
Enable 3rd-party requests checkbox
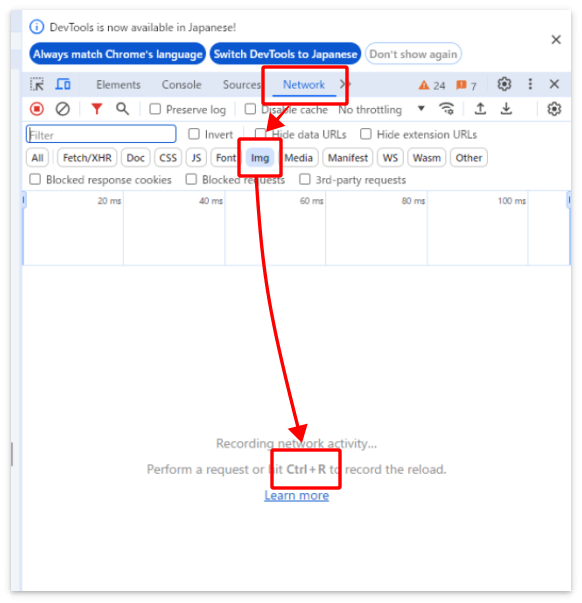pyautogui.click(x=305, y=179)
